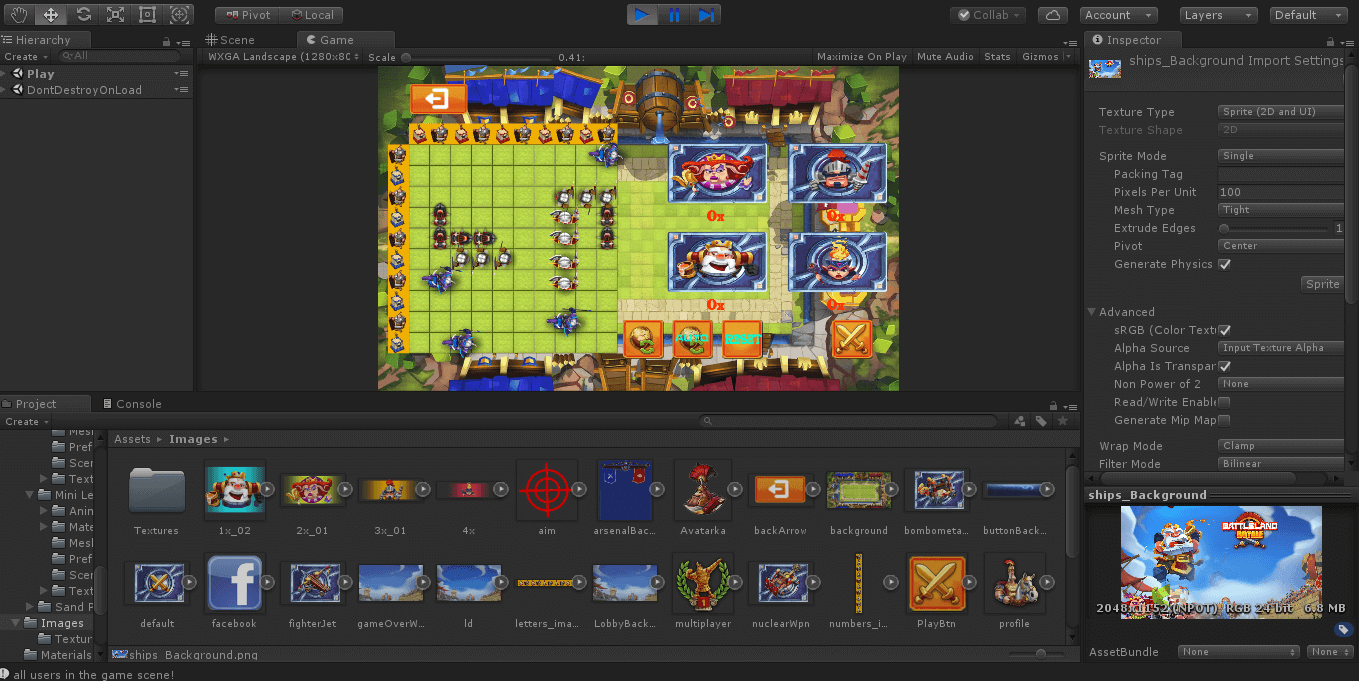This screenshot has width=1359, height=681.
Task: Select the multiplayer sprite asset
Action: (x=703, y=584)
